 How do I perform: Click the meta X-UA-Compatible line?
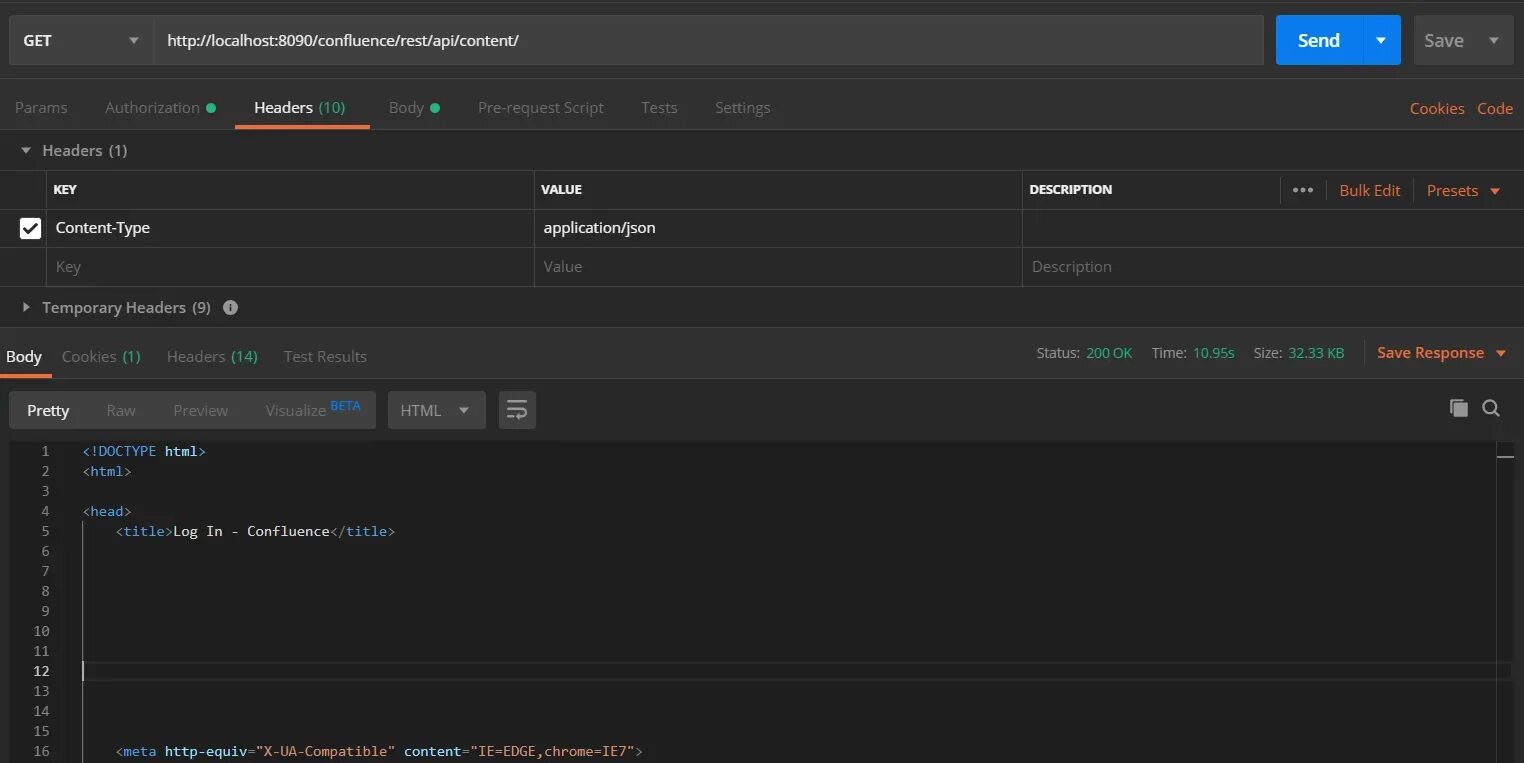point(379,751)
